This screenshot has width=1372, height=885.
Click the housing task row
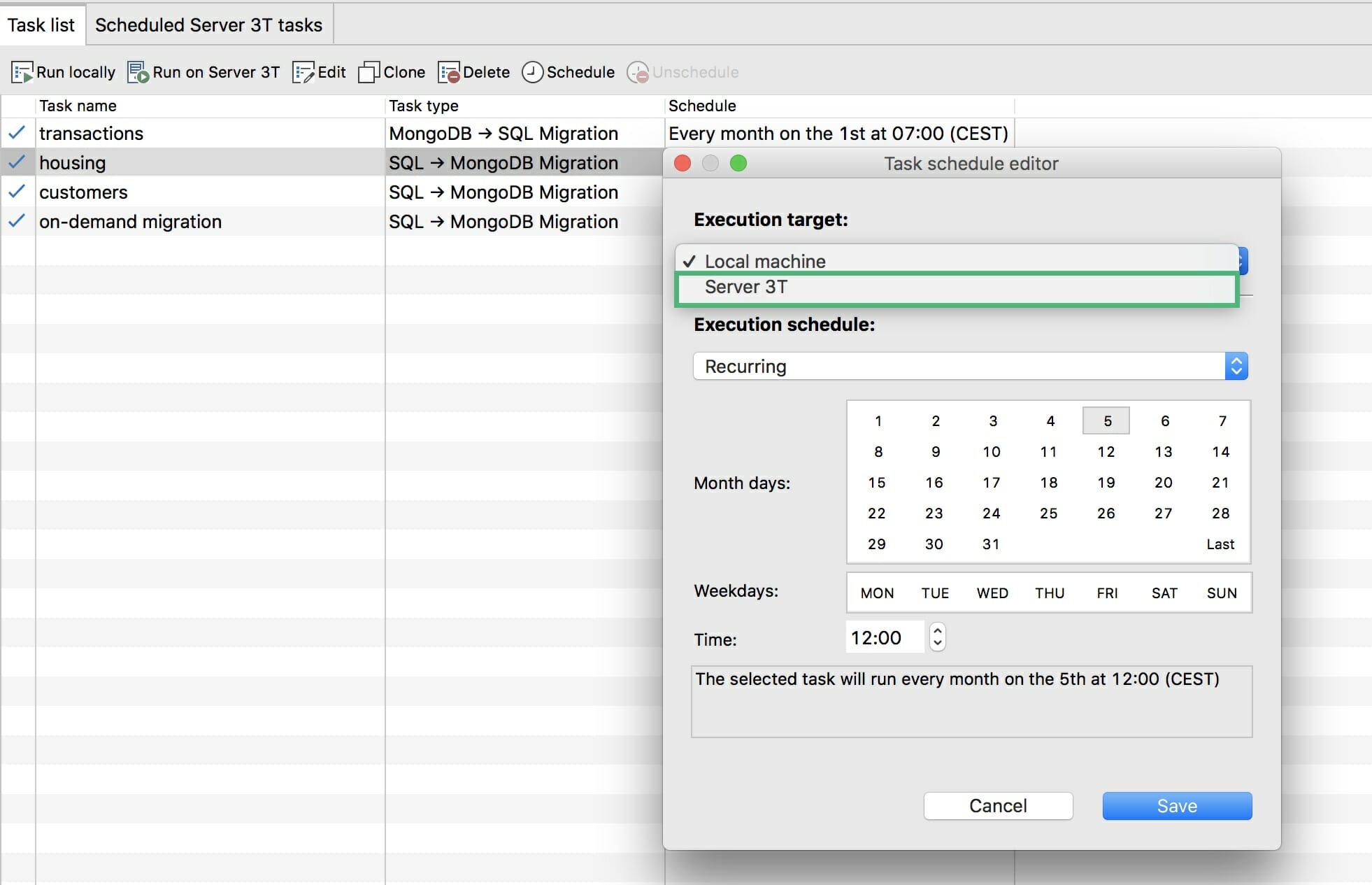click(210, 162)
